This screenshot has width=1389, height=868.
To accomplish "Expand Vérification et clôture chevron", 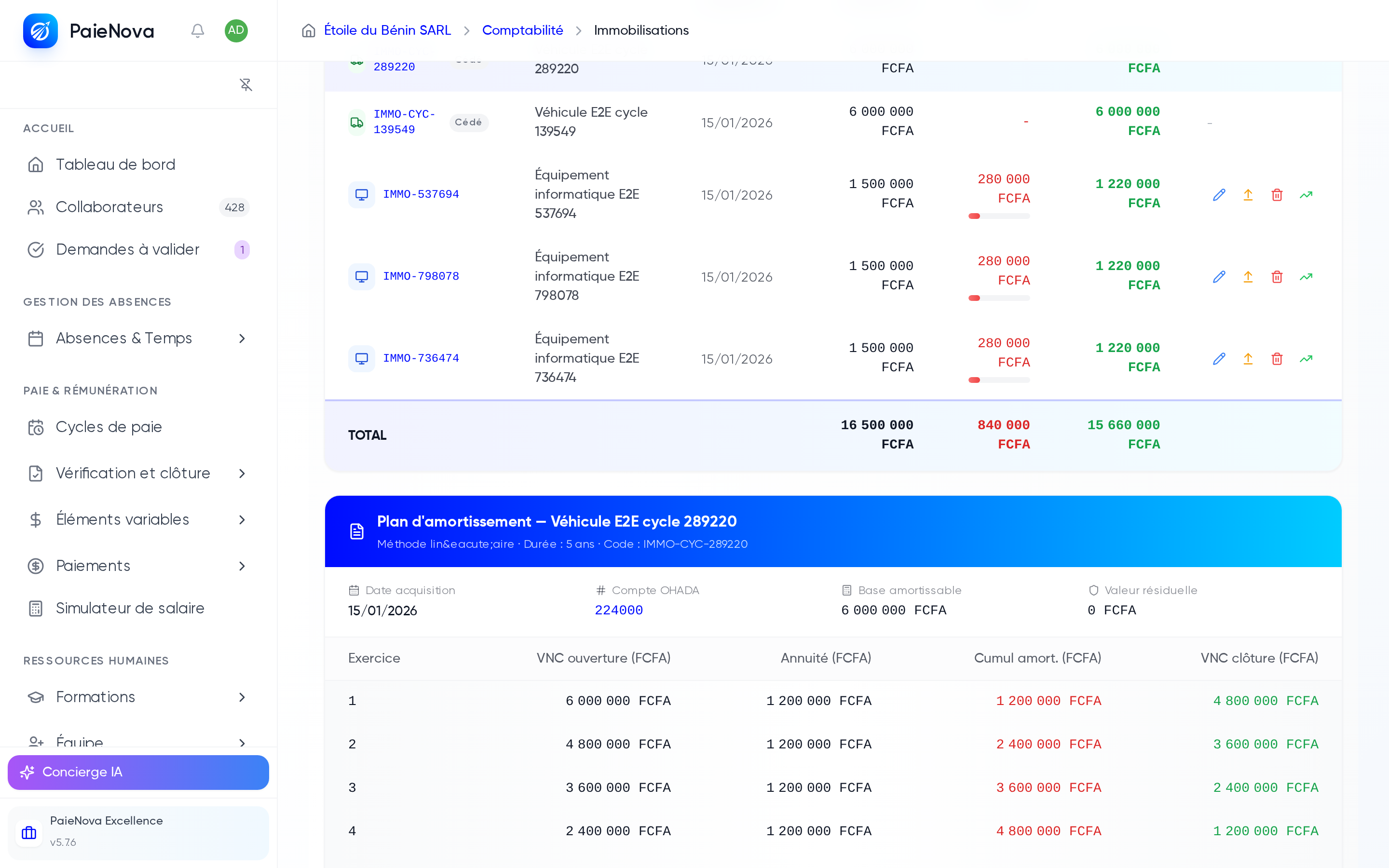I will [242, 474].
